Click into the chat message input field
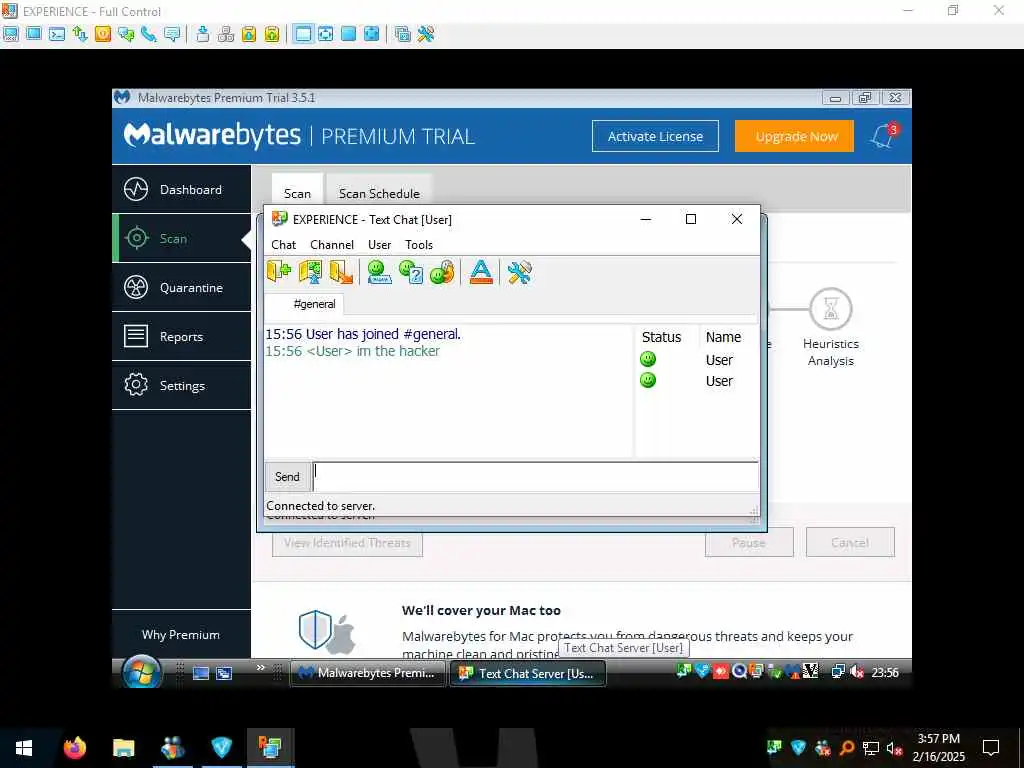The image size is (1024, 768). pyautogui.click(x=536, y=477)
